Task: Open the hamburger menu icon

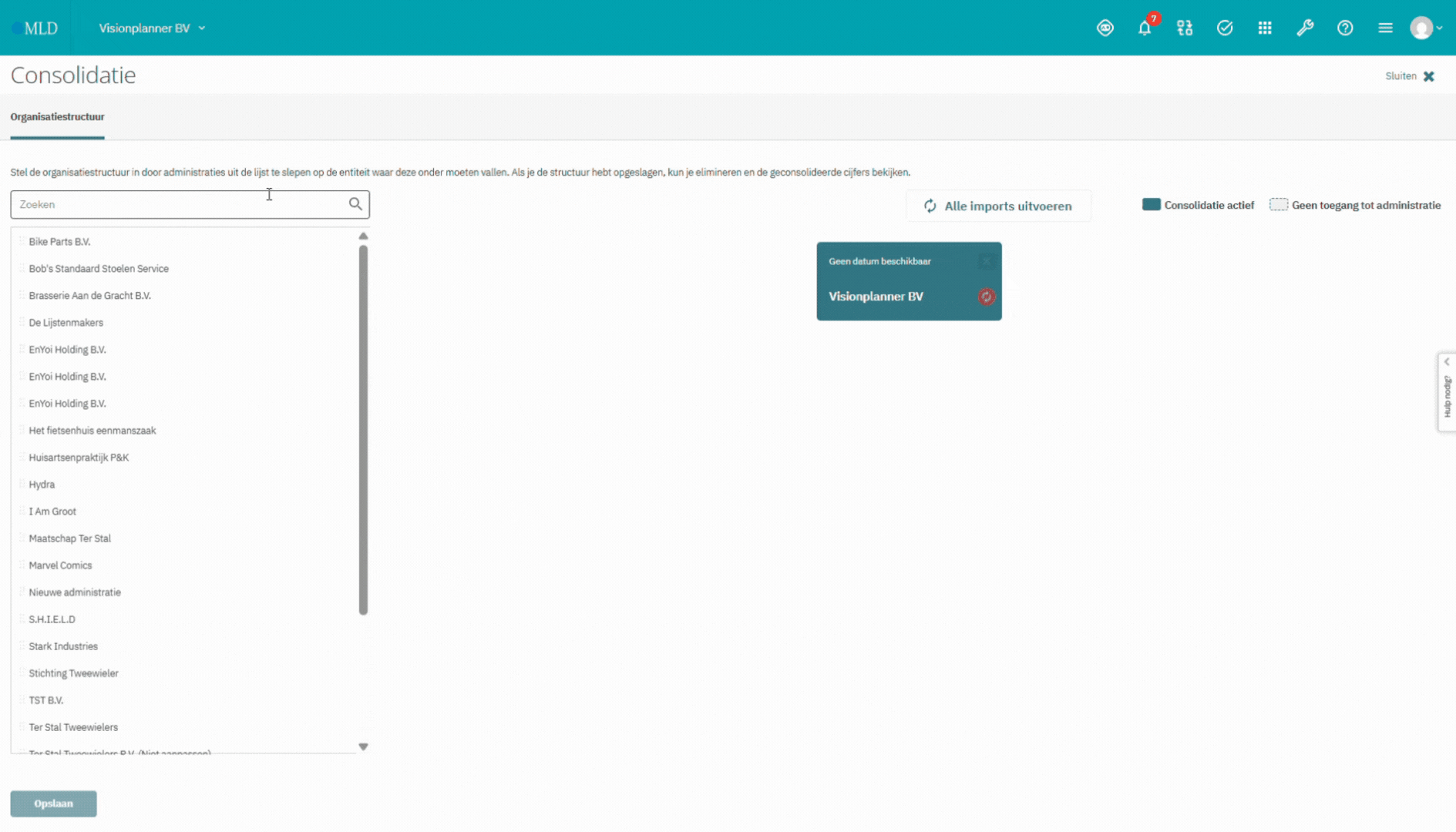Action: pos(1385,29)
